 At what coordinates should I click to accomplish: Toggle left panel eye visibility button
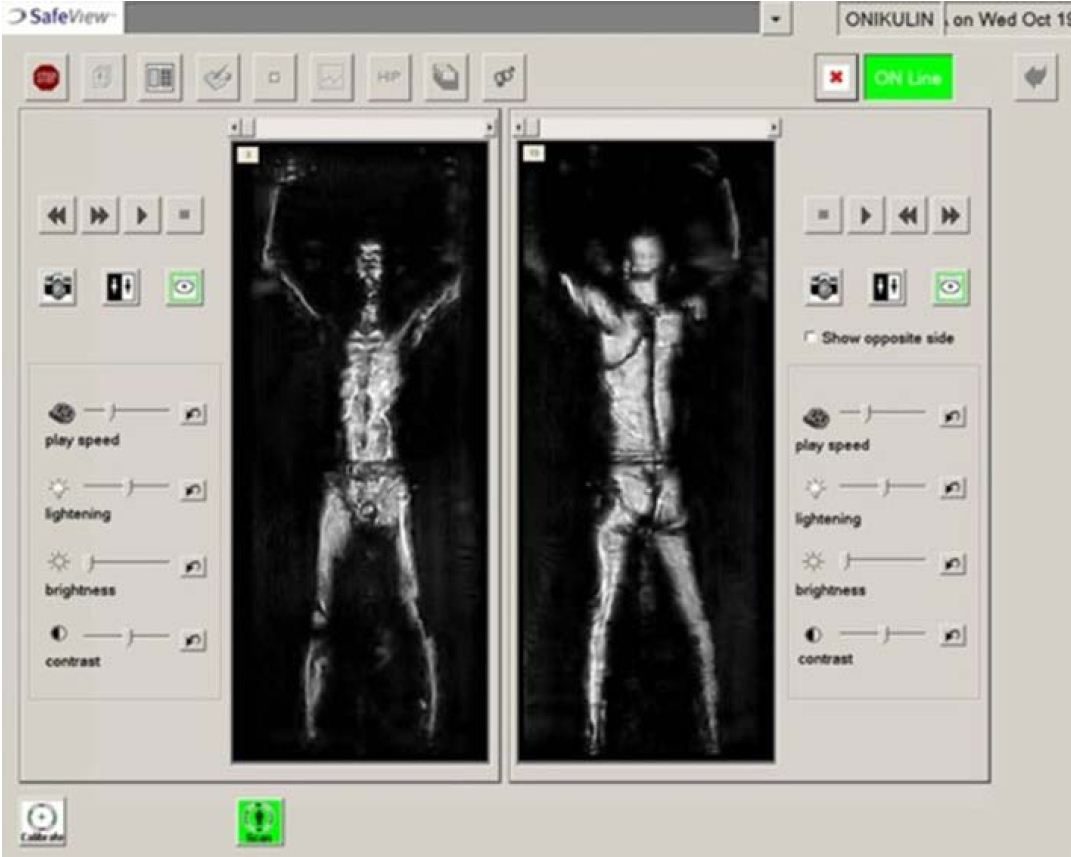(184, 287)
